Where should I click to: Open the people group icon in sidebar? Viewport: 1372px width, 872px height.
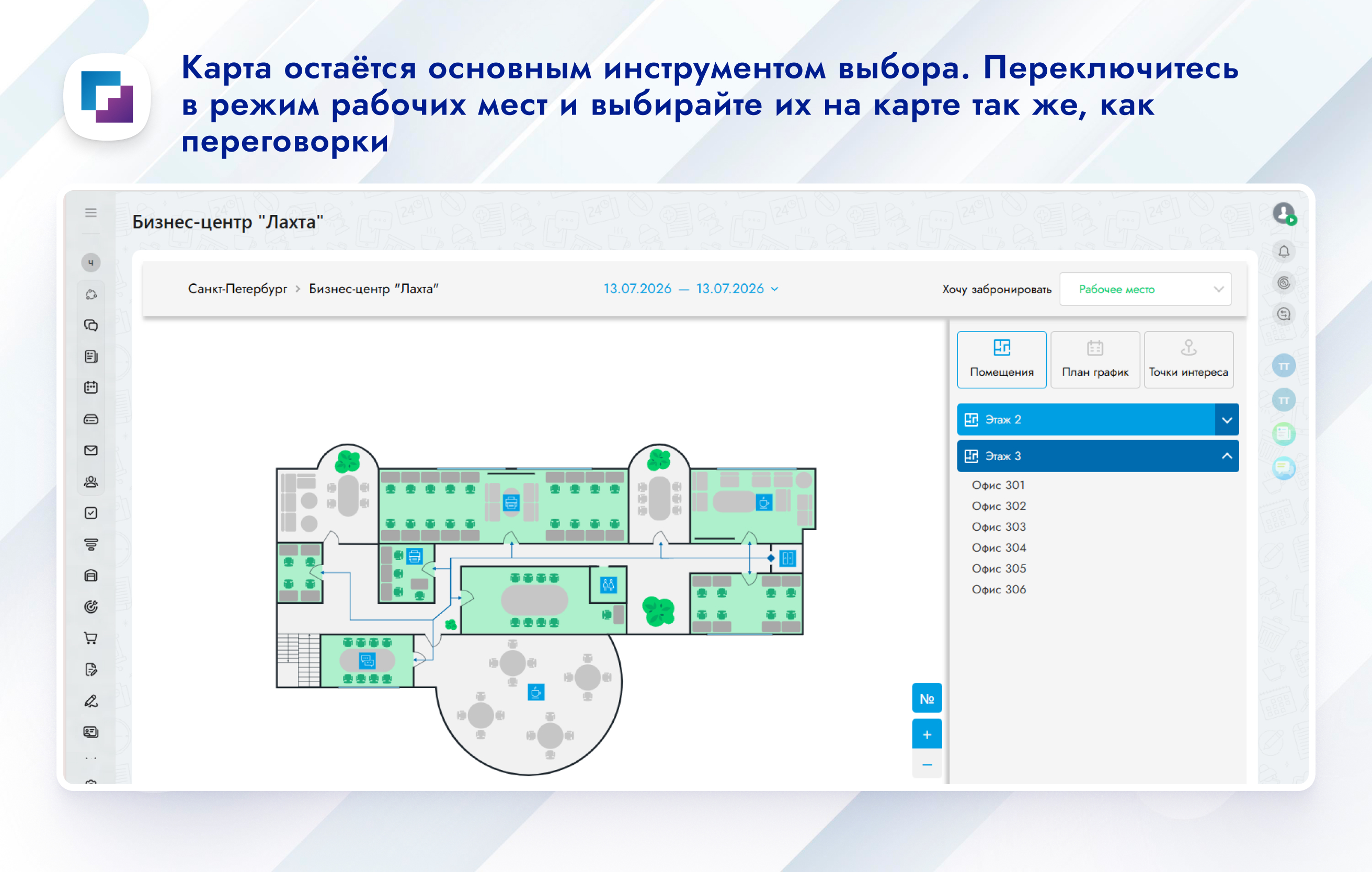(90, 482)
